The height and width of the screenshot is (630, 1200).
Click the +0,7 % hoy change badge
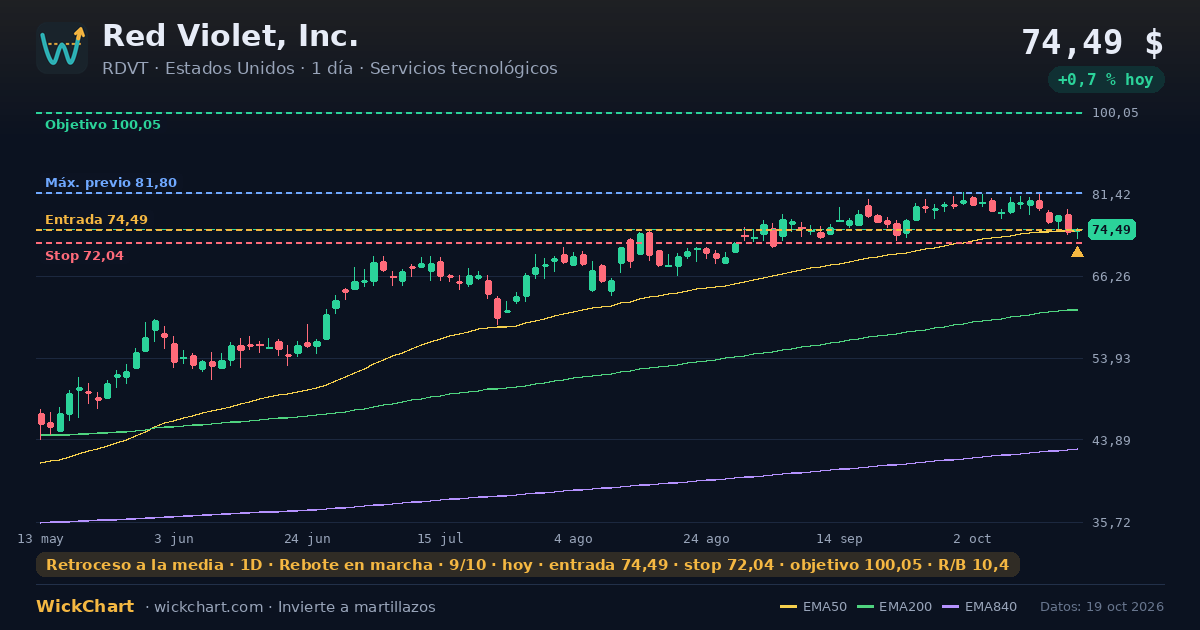pos(1106,80)
